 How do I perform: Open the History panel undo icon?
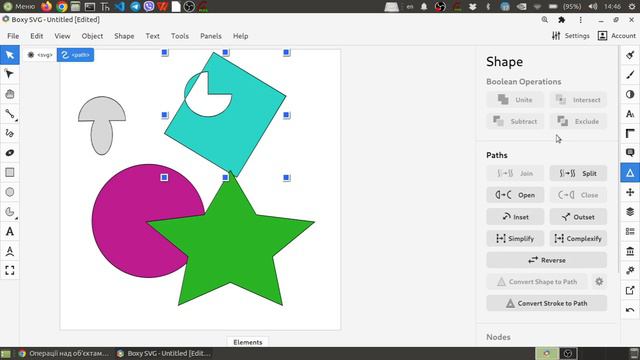click(630, 310)
